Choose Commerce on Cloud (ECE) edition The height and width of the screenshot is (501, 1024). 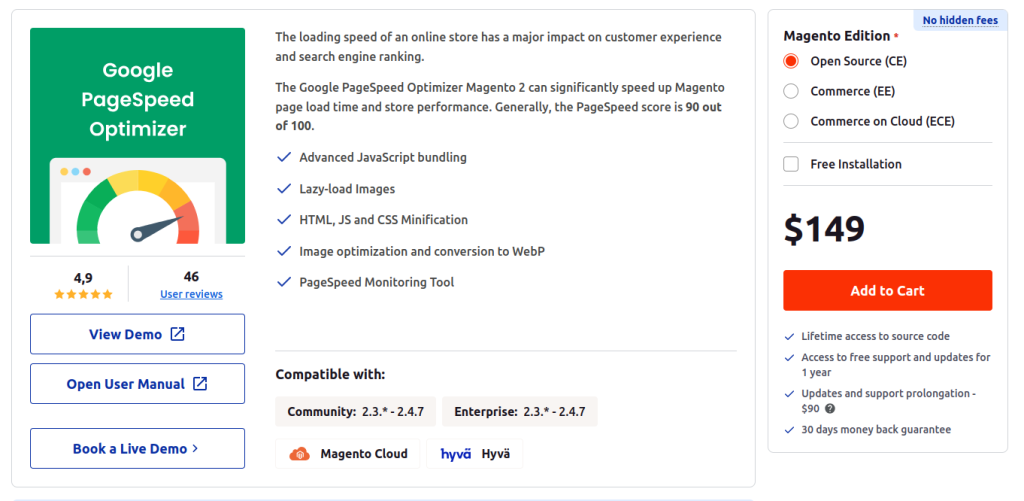791,121
